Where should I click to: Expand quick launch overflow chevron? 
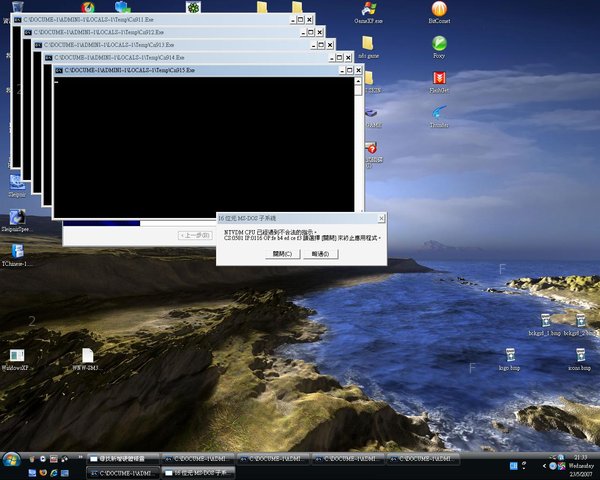point(80,457)
